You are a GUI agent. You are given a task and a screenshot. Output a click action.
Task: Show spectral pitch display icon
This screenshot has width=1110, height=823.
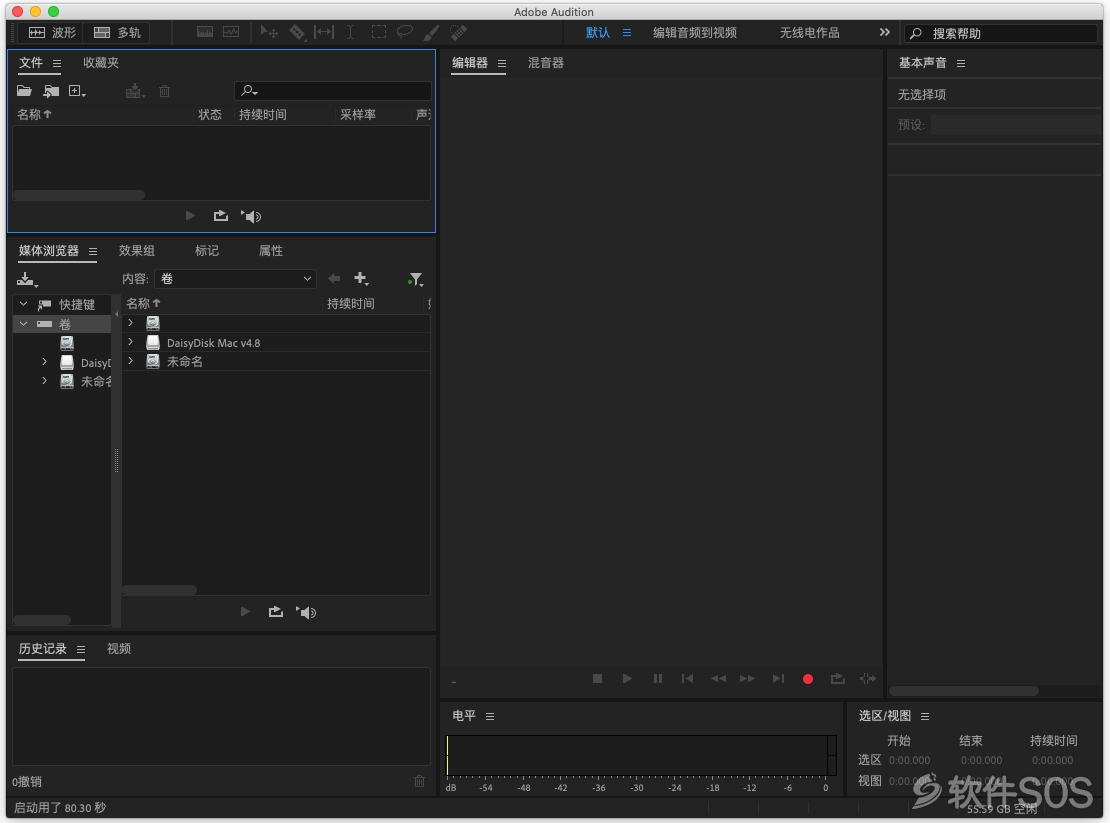[231, 33]
